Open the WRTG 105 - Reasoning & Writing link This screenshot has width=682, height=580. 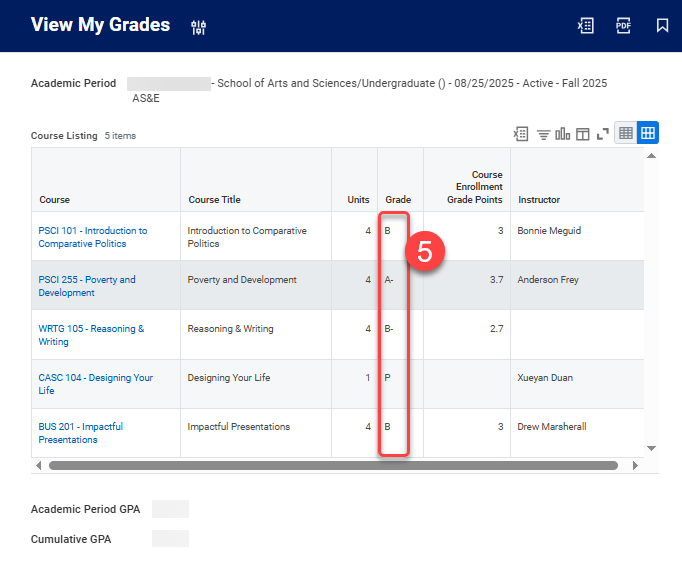91,335
